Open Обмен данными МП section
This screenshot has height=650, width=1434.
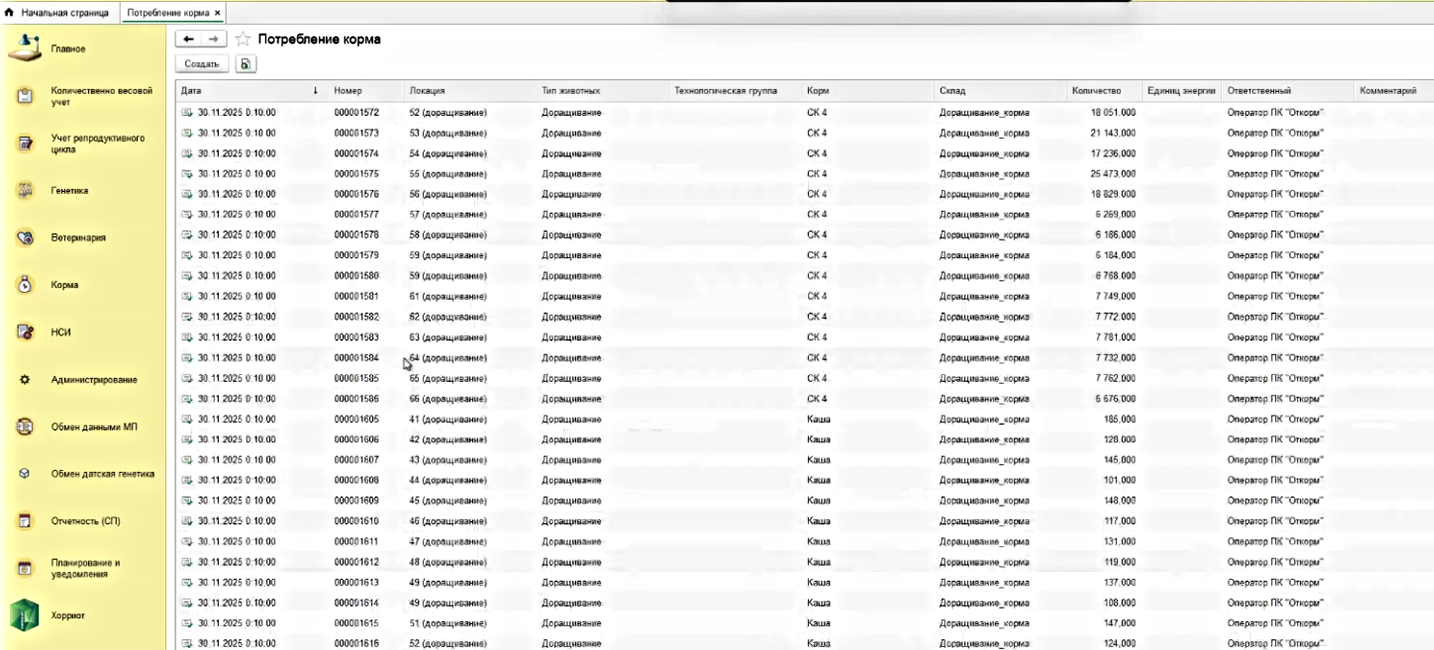coord(94,427)
